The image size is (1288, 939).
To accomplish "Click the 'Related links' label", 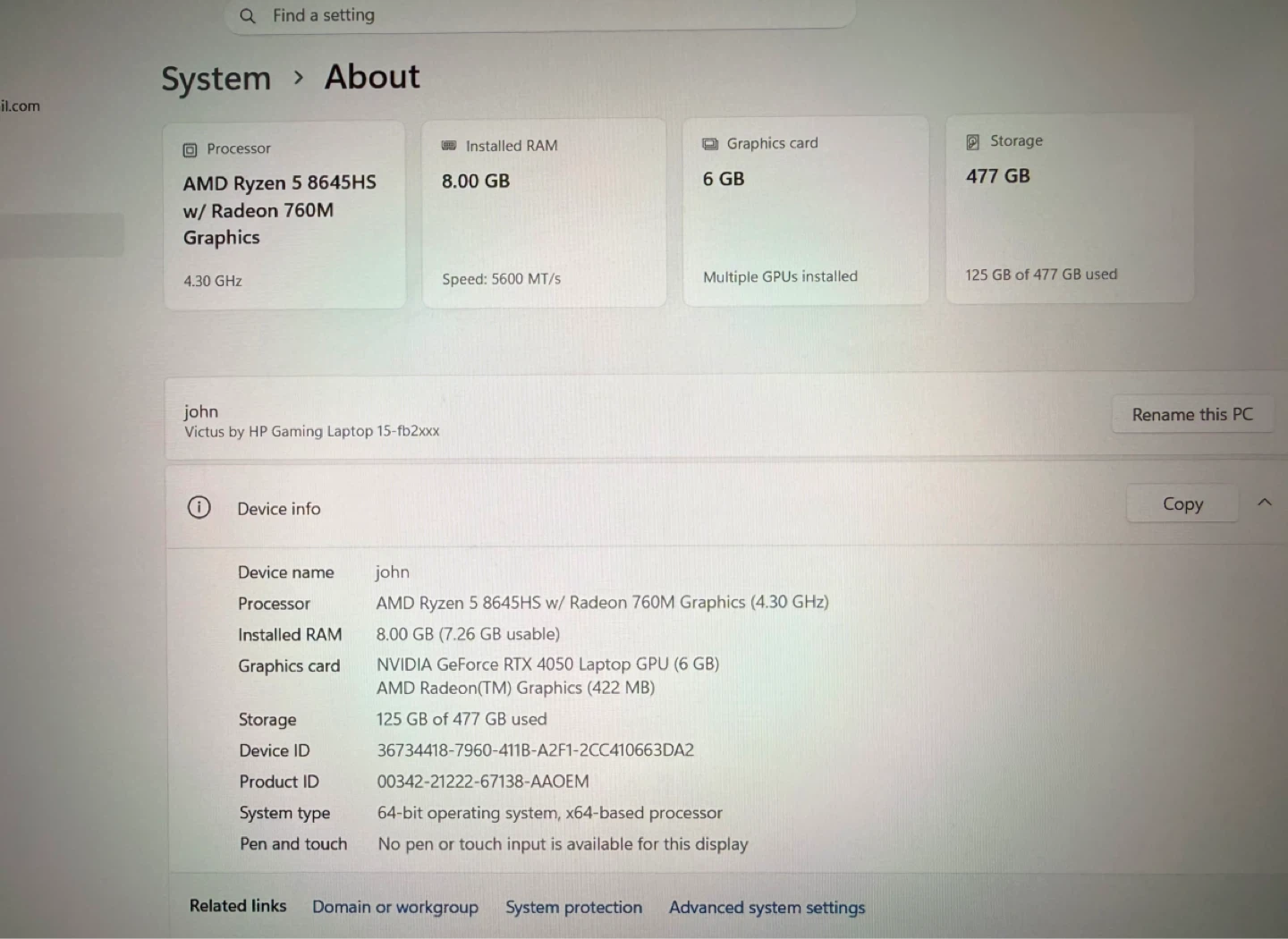I will [x=238, y=906].
